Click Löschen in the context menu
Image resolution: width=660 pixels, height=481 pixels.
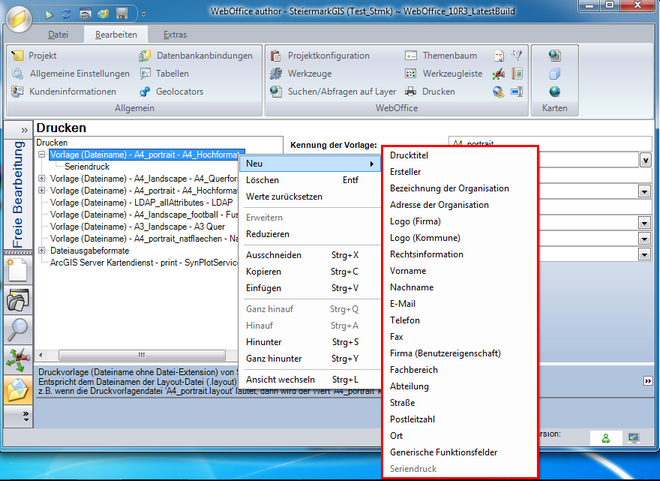pos(262,180)
